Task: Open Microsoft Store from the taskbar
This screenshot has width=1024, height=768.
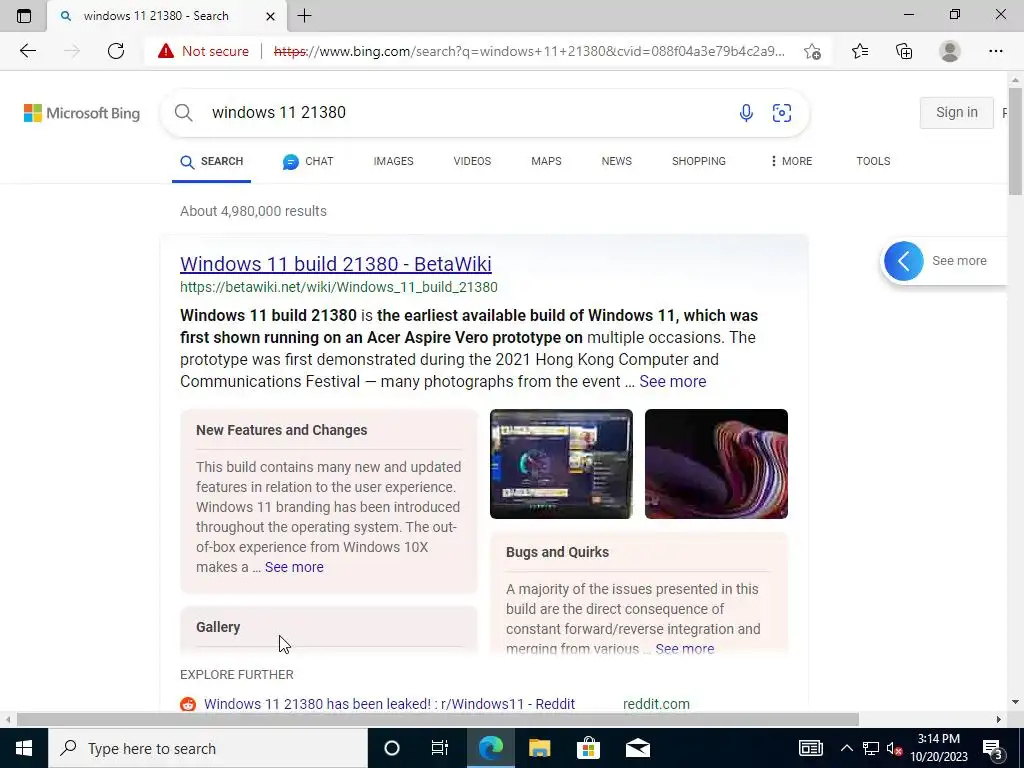Action: click(588, 748)
